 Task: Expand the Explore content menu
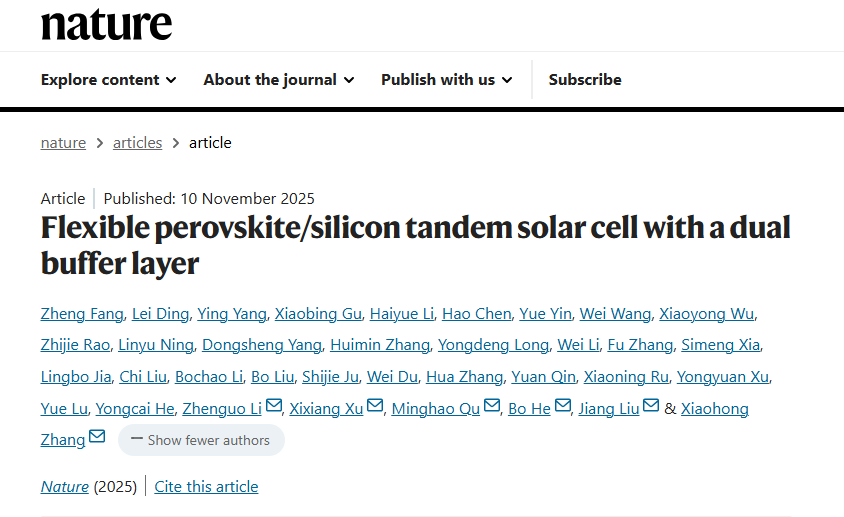108,80
